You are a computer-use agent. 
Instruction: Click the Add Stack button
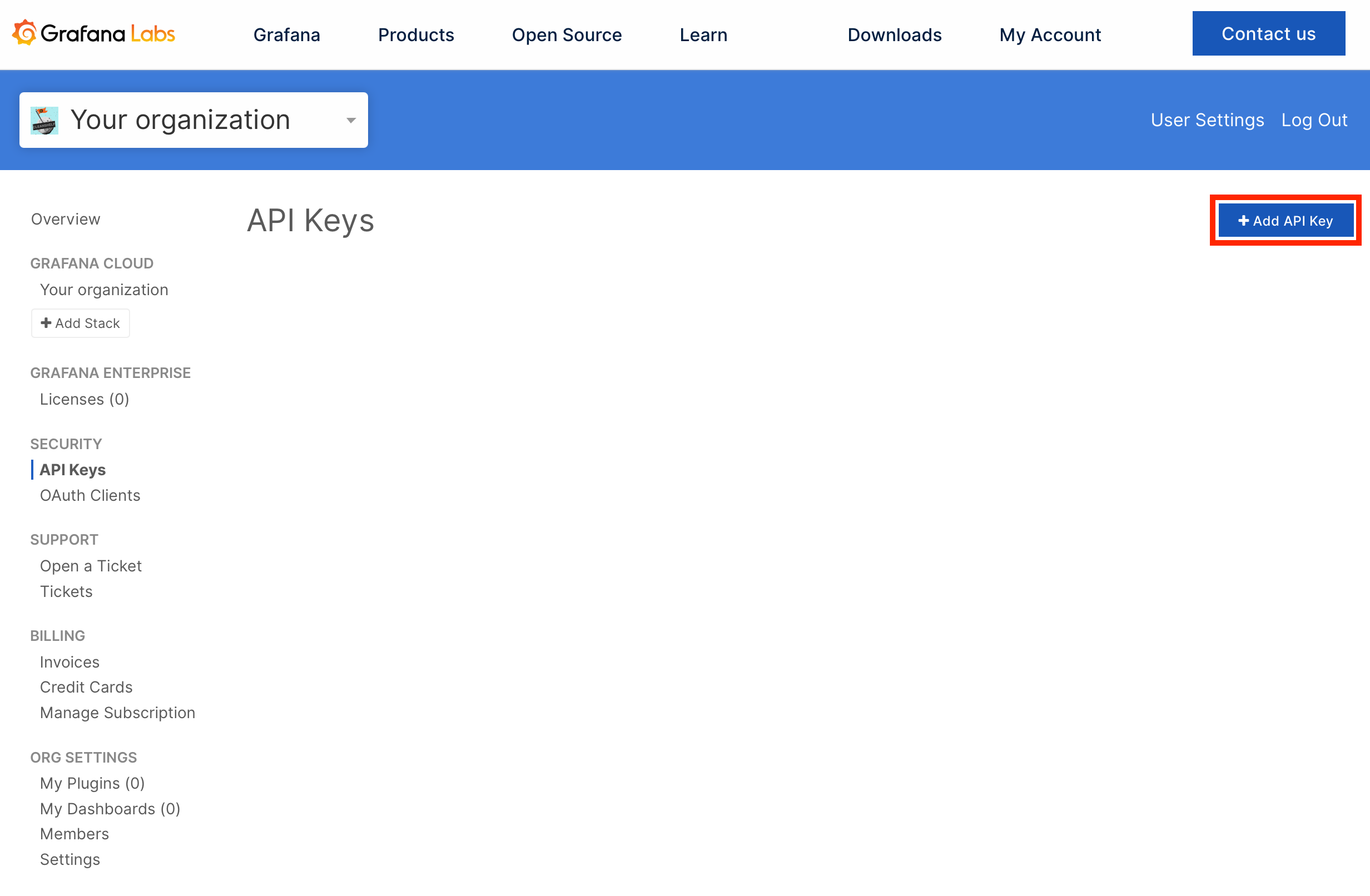point(81,323)
